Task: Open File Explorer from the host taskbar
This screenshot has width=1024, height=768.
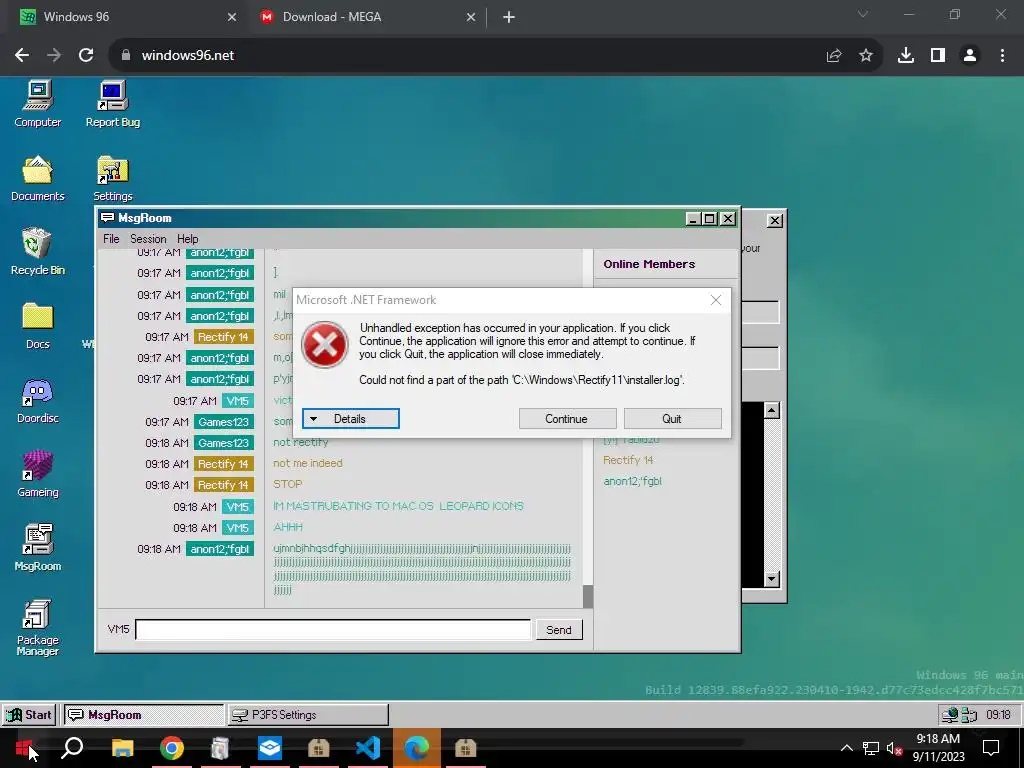Action: (x=122, y=748)
